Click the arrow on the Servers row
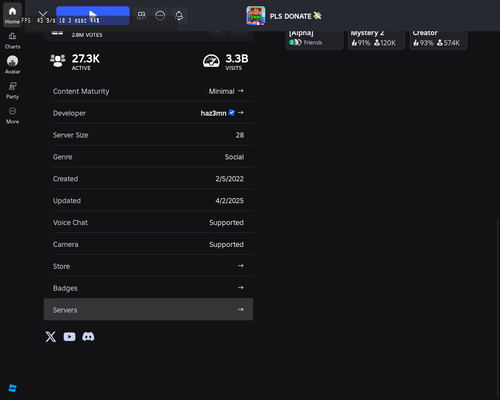 [x=241, y=309]
